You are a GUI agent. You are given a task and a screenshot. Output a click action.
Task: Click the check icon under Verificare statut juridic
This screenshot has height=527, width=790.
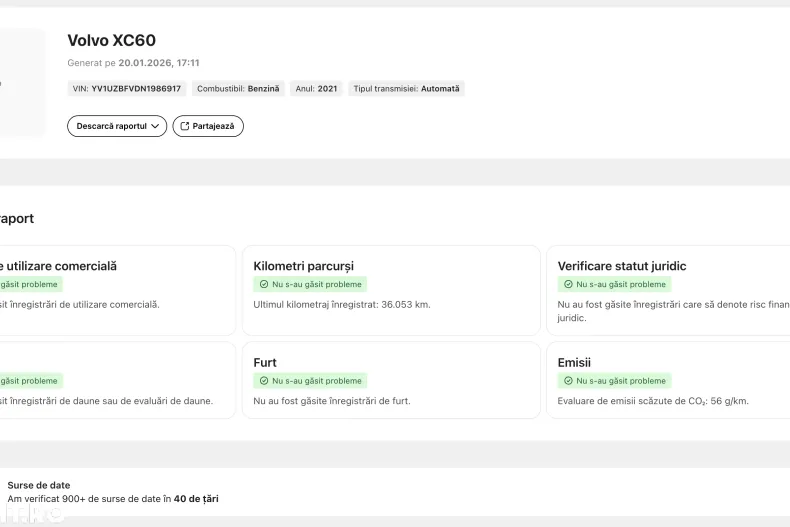(x=568, y=285)
